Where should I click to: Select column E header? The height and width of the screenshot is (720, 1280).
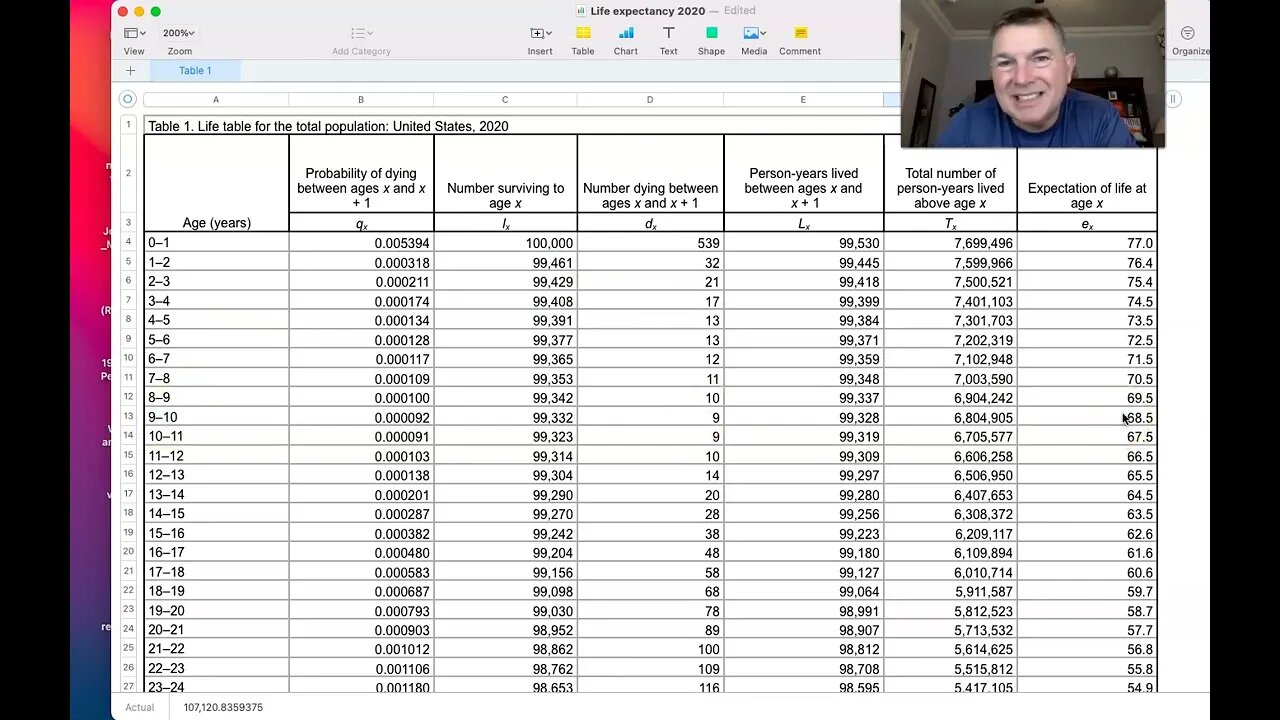tap(803, 100)
